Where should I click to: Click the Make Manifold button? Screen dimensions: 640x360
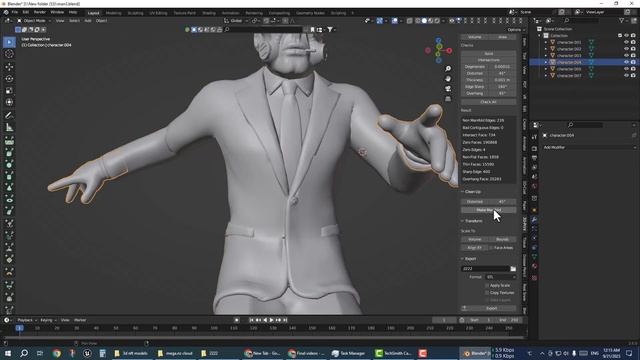click(489, 210)
